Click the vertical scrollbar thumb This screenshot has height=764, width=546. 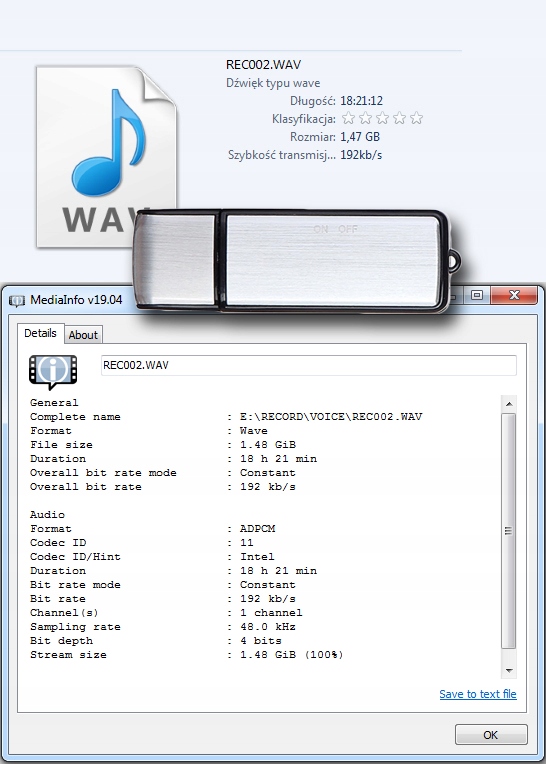(508, 531)
